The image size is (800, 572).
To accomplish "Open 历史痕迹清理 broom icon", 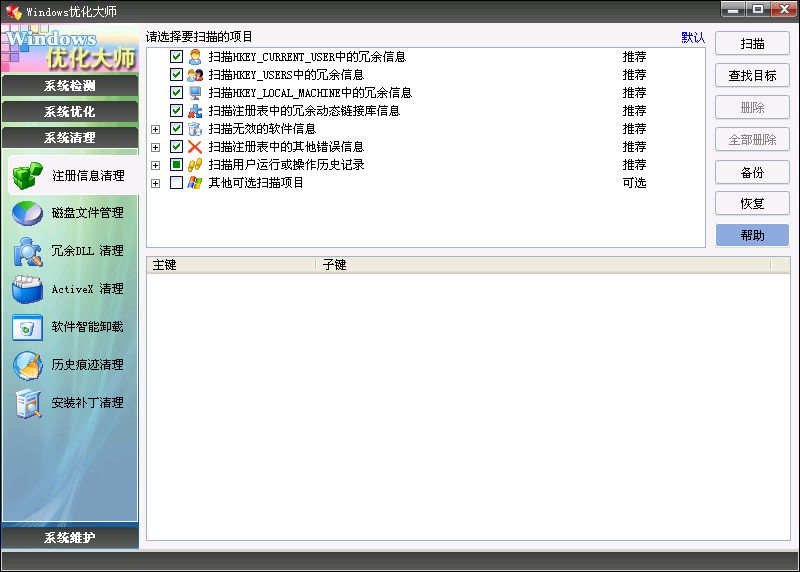I will pos(27,365).
